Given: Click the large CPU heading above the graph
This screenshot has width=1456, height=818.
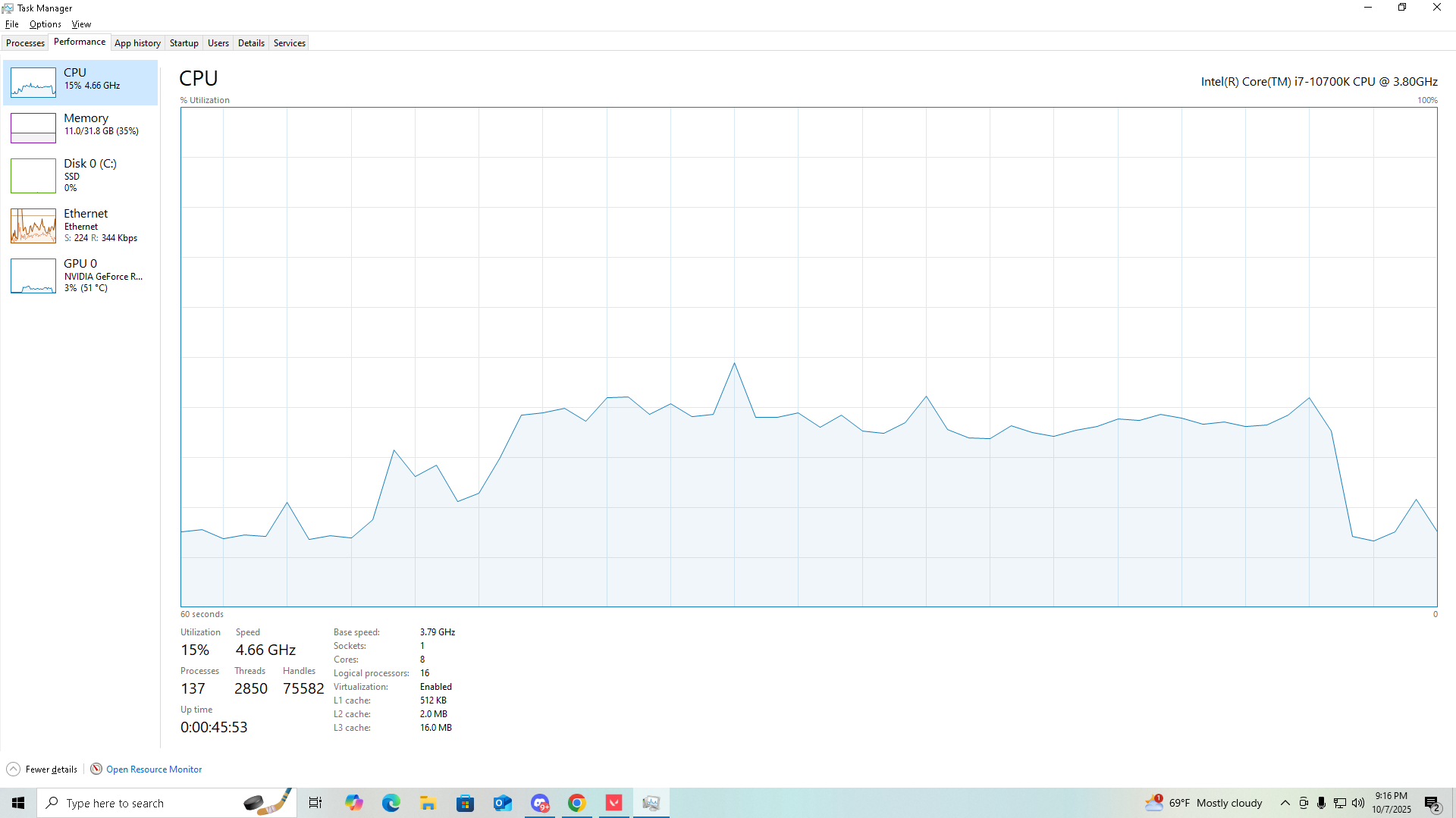Looking at the screenshot, I should pyautogui.click(x=199, y=78).
